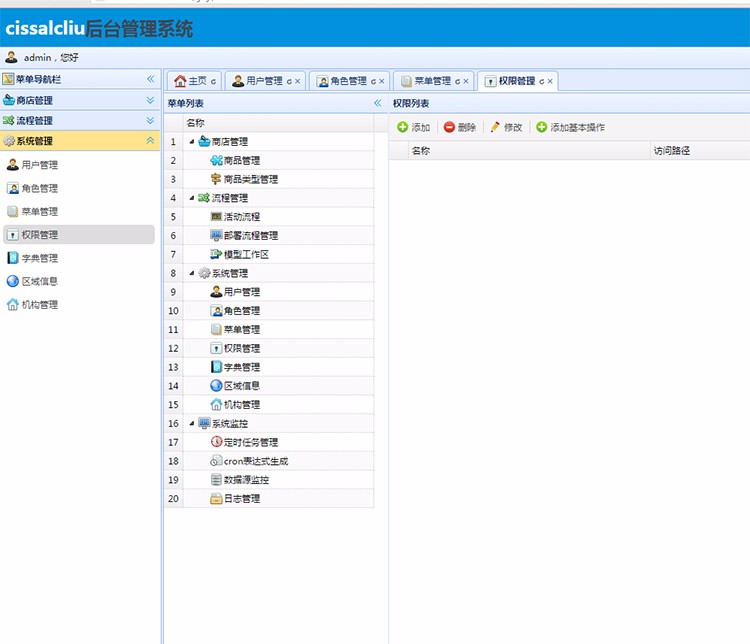Select 活动流程 row in menu tree
This screenshot has height=644, width=750.
(269, 217)
